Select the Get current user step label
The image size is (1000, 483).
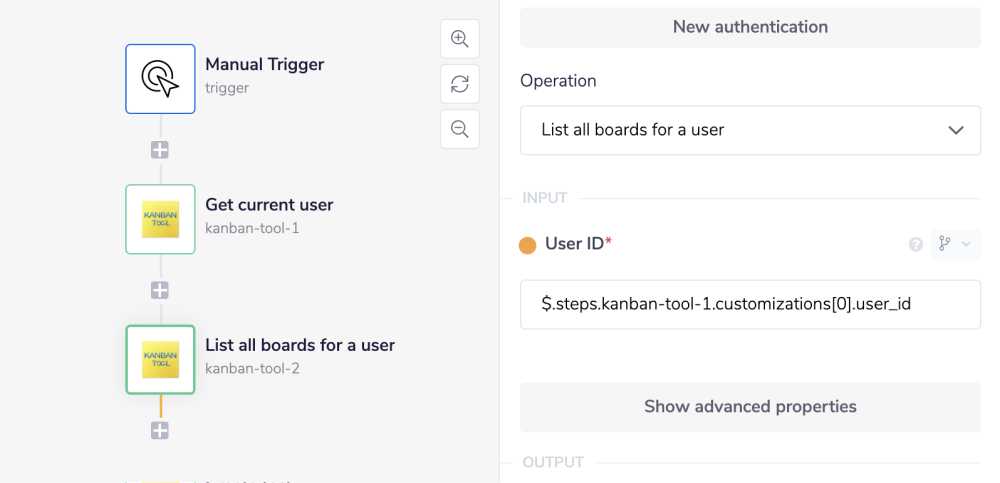269,204
